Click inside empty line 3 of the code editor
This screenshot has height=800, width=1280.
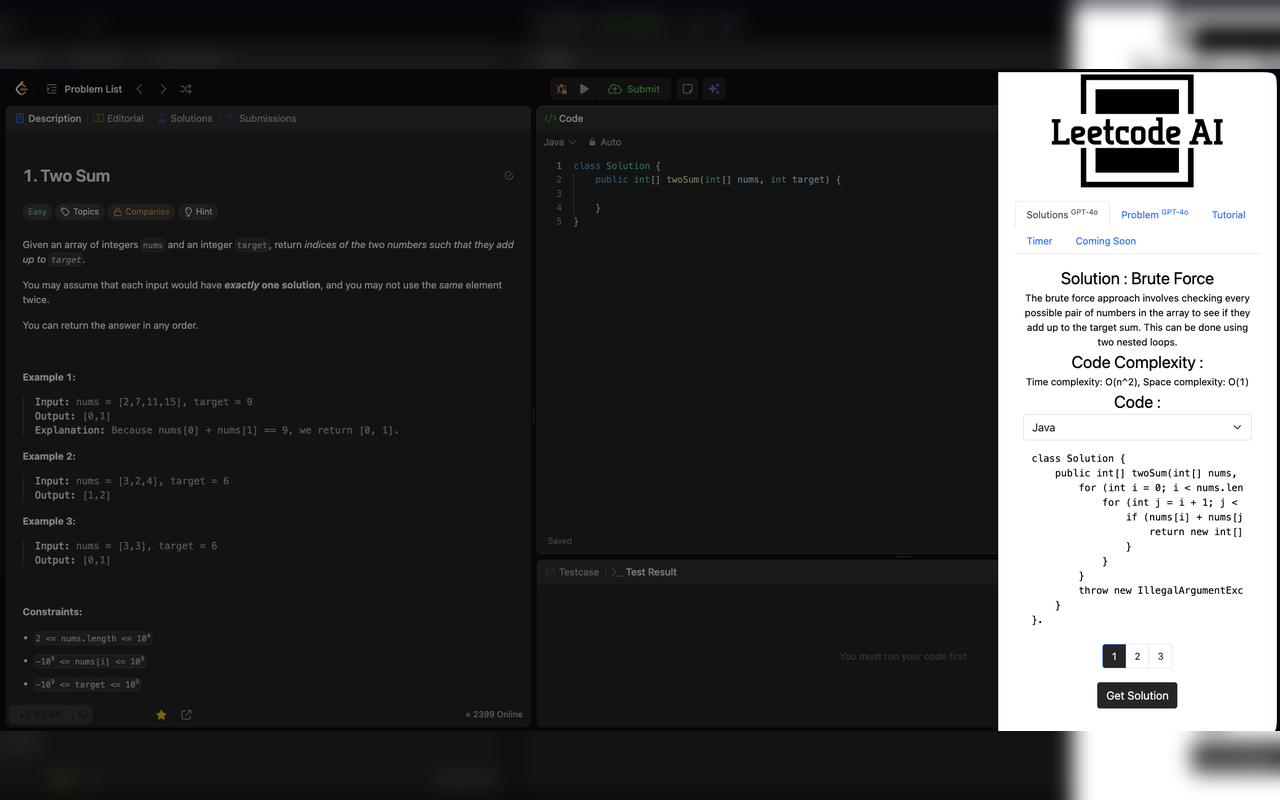[x=780, y=194]
